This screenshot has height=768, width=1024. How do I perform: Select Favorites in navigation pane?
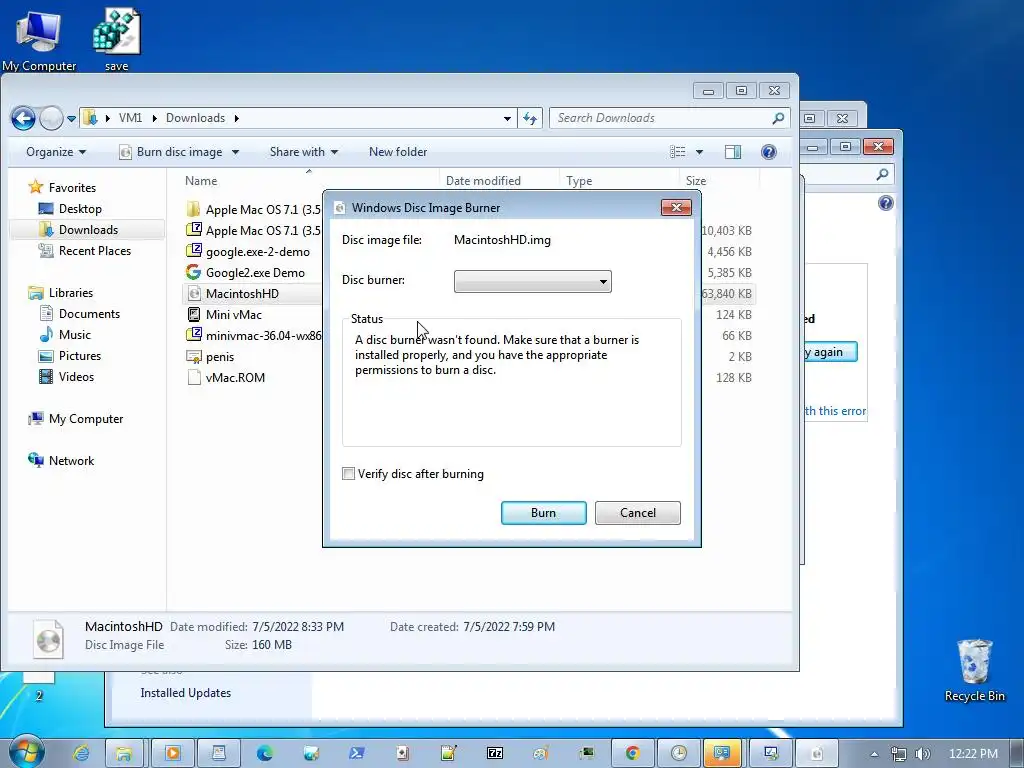72,187
